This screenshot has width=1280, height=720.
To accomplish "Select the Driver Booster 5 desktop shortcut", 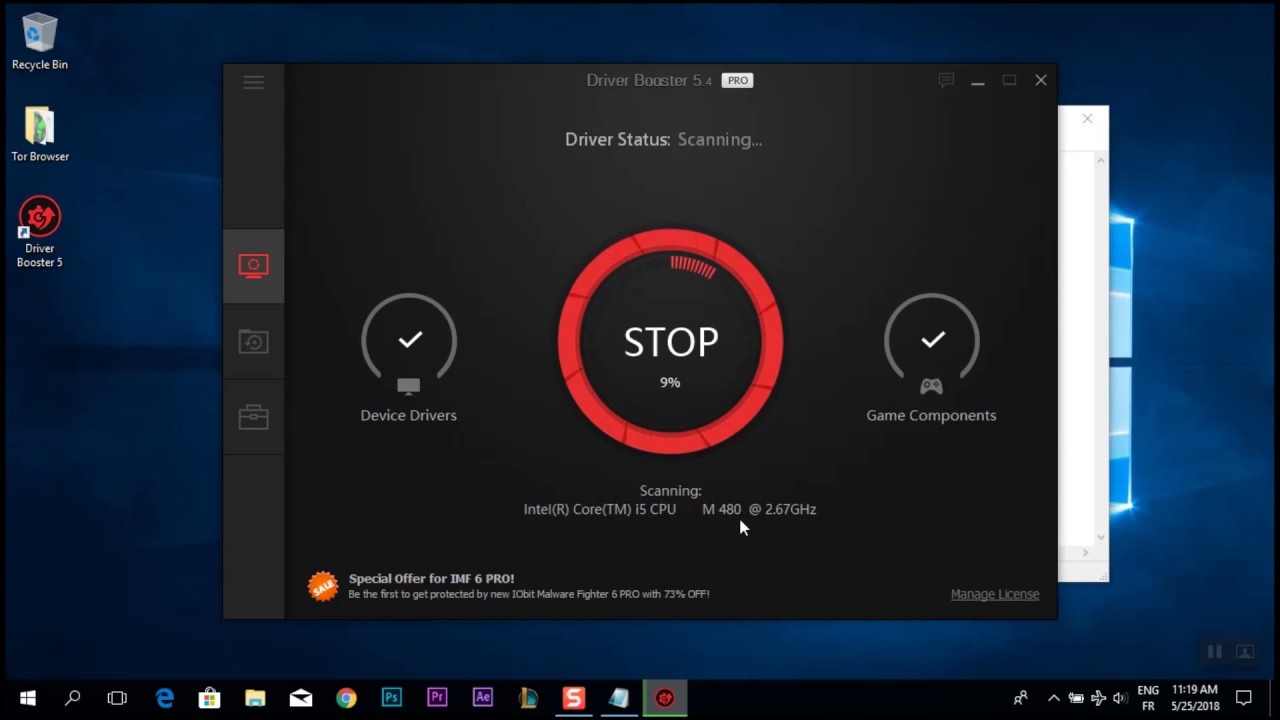I will coord(40,232).
